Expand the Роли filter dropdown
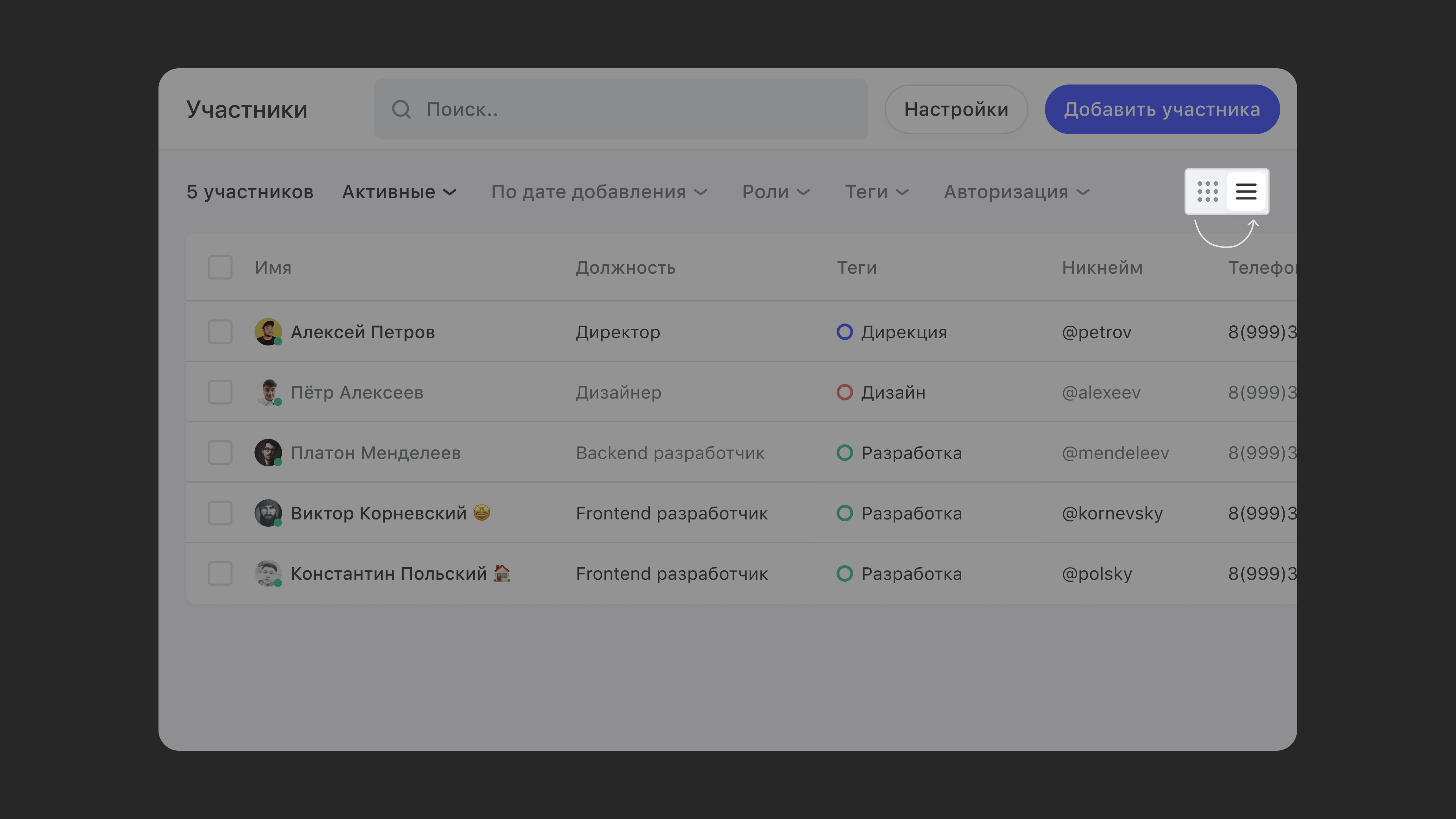1456x819 pixels. (776, 192)
